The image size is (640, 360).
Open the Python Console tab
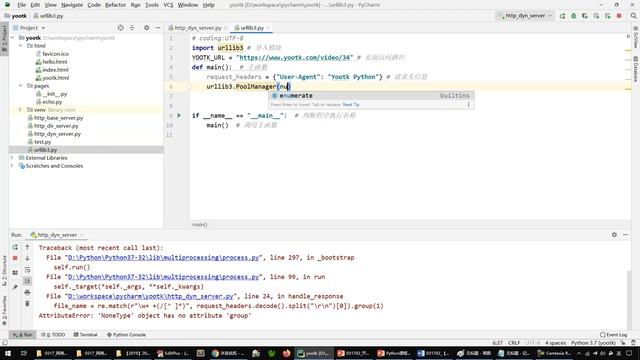point(126,335)
